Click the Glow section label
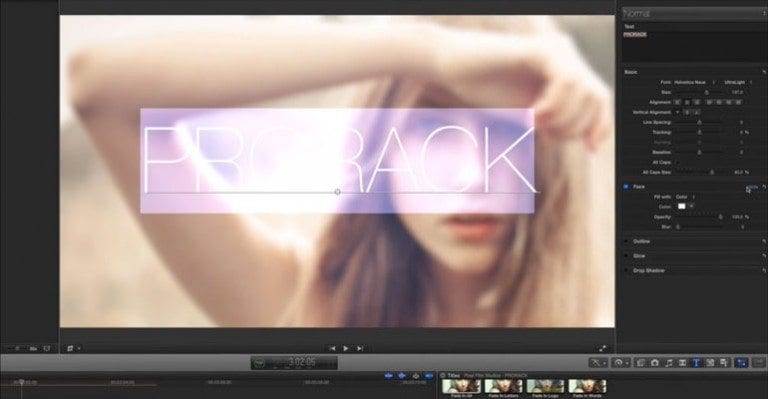The image size is (768, 399). (639, 256)
